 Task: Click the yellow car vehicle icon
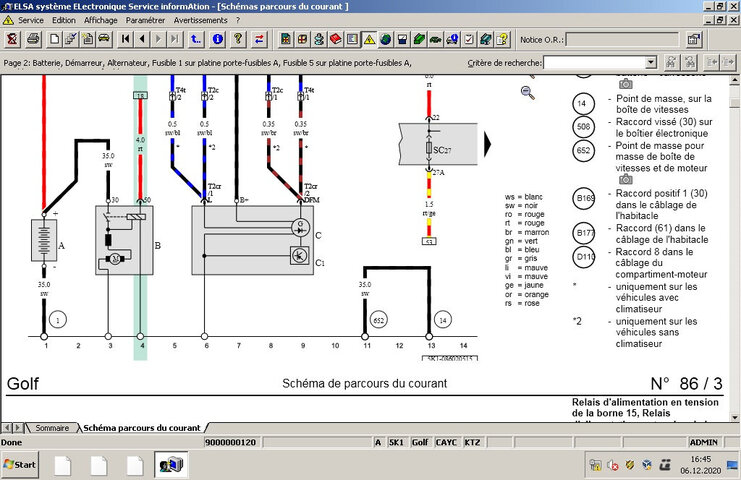coord(104,39)
